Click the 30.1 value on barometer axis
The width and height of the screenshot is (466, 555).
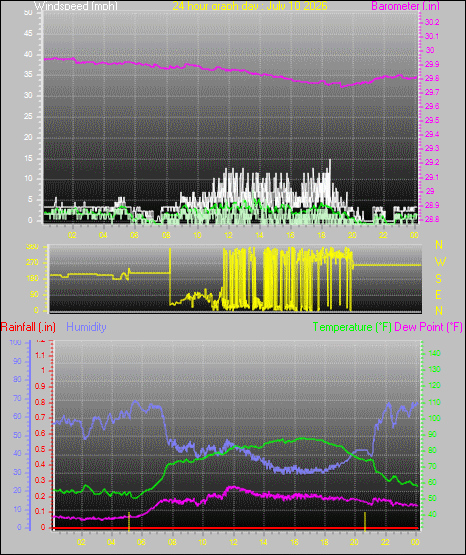click(x=432, y=36)
